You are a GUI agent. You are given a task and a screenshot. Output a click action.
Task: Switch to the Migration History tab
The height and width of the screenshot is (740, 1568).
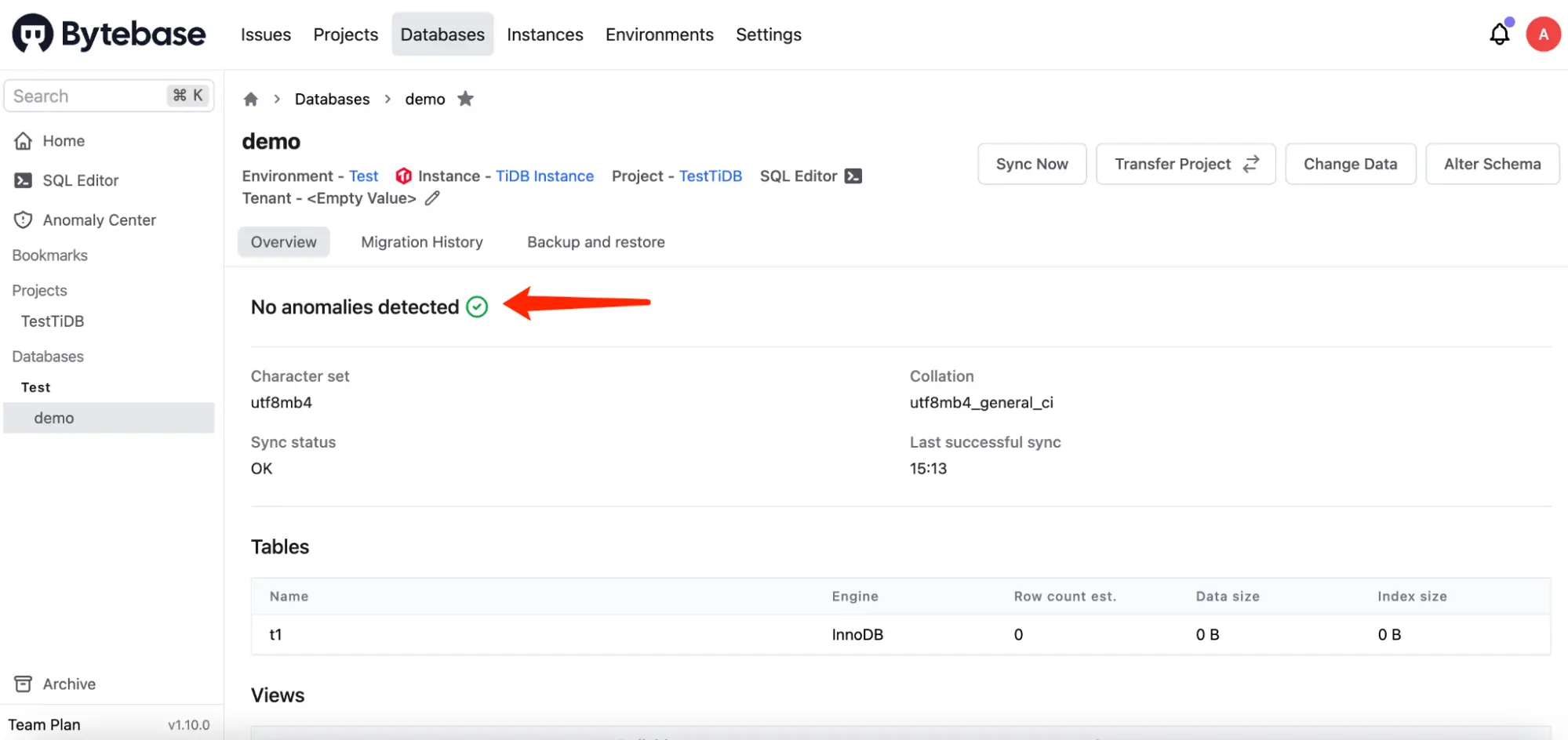tap(422, 242)
